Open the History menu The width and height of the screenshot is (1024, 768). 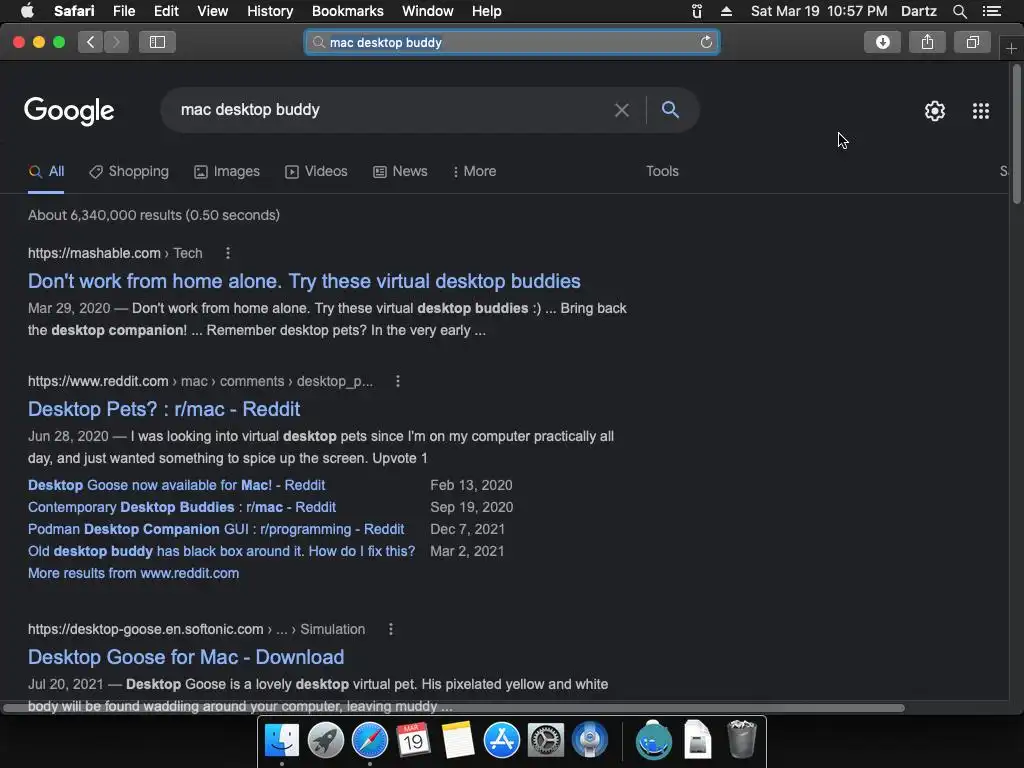pos(270,11)
